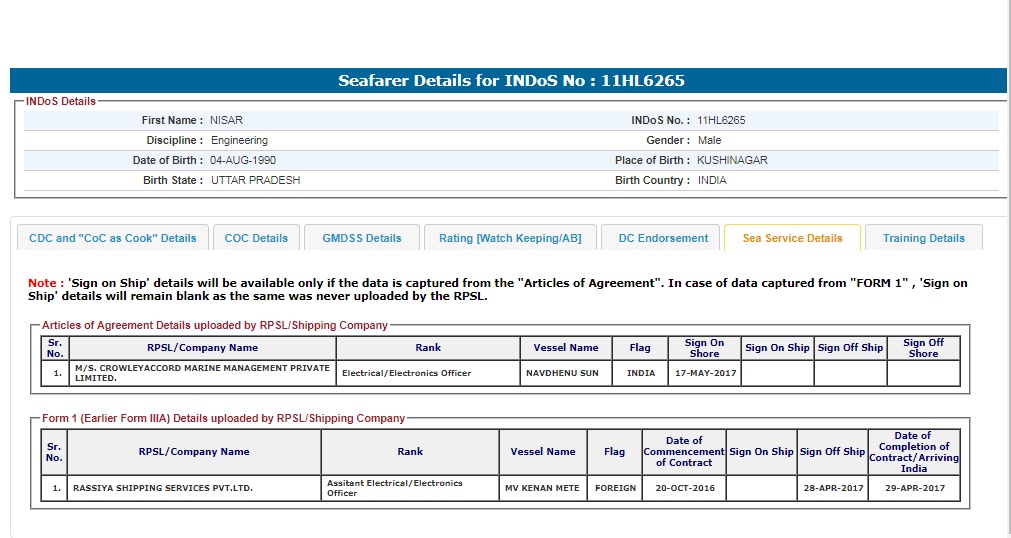Click the First Name value NISAR
Screen dimensions: 1011x538
tap(226, 120)
